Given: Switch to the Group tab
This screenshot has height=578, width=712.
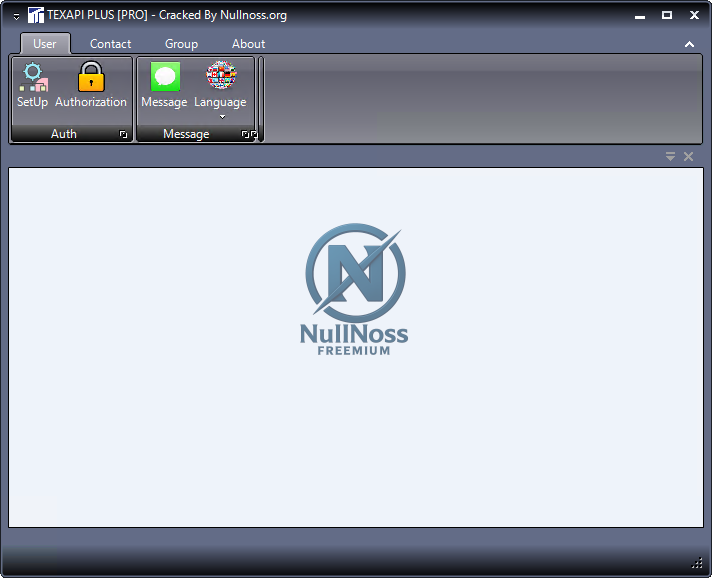Looking at the screenshot, I should 181,44.
